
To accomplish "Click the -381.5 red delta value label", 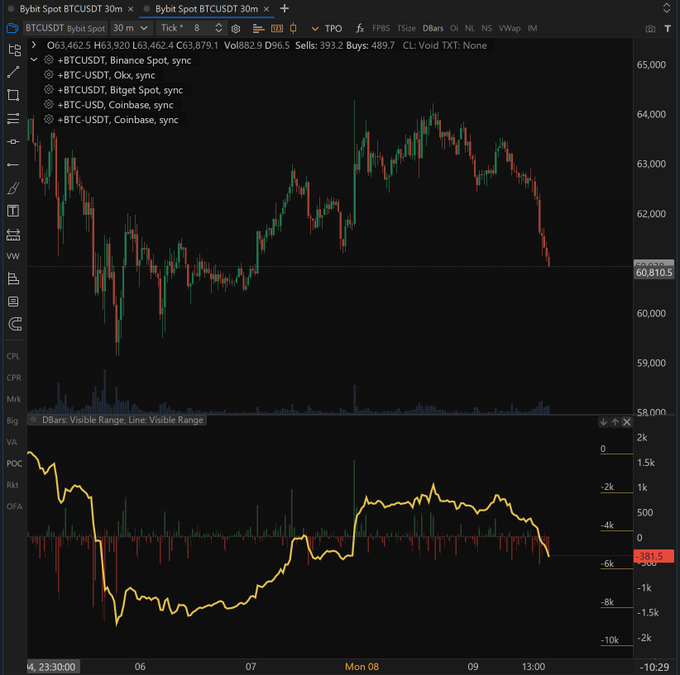I will point(654,556).
